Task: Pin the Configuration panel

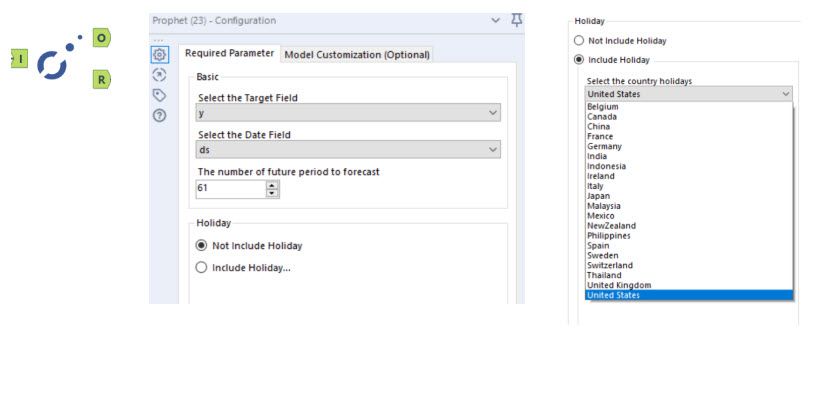Action: click(516, 20)
